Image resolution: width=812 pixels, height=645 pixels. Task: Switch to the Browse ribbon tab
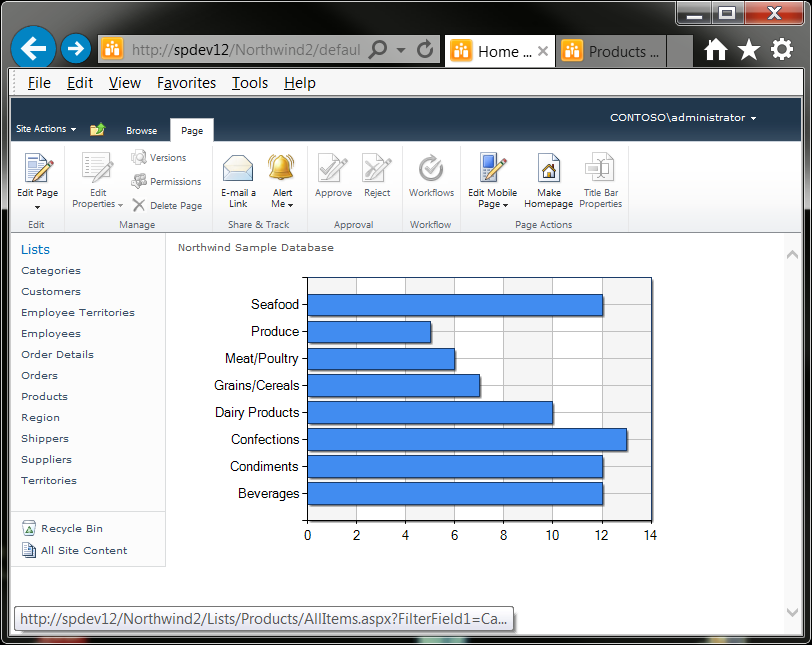[141, 130]
